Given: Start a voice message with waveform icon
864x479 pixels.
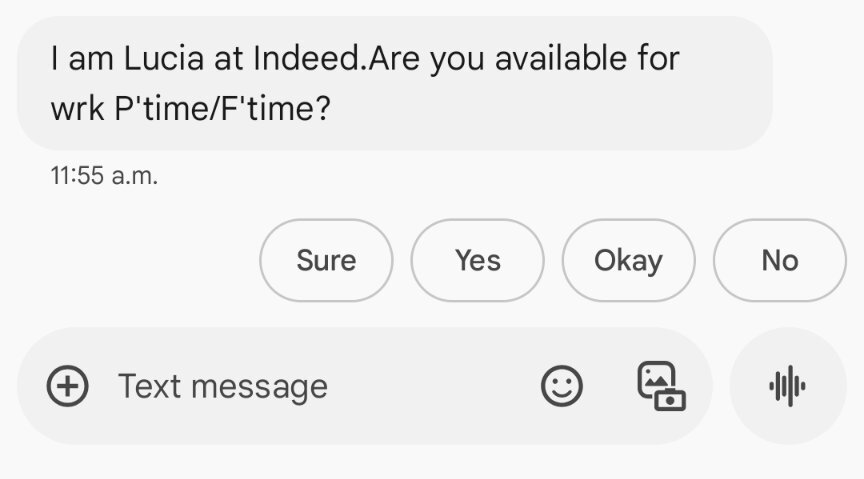Looking at the screenshot, I should coord(787,386).
